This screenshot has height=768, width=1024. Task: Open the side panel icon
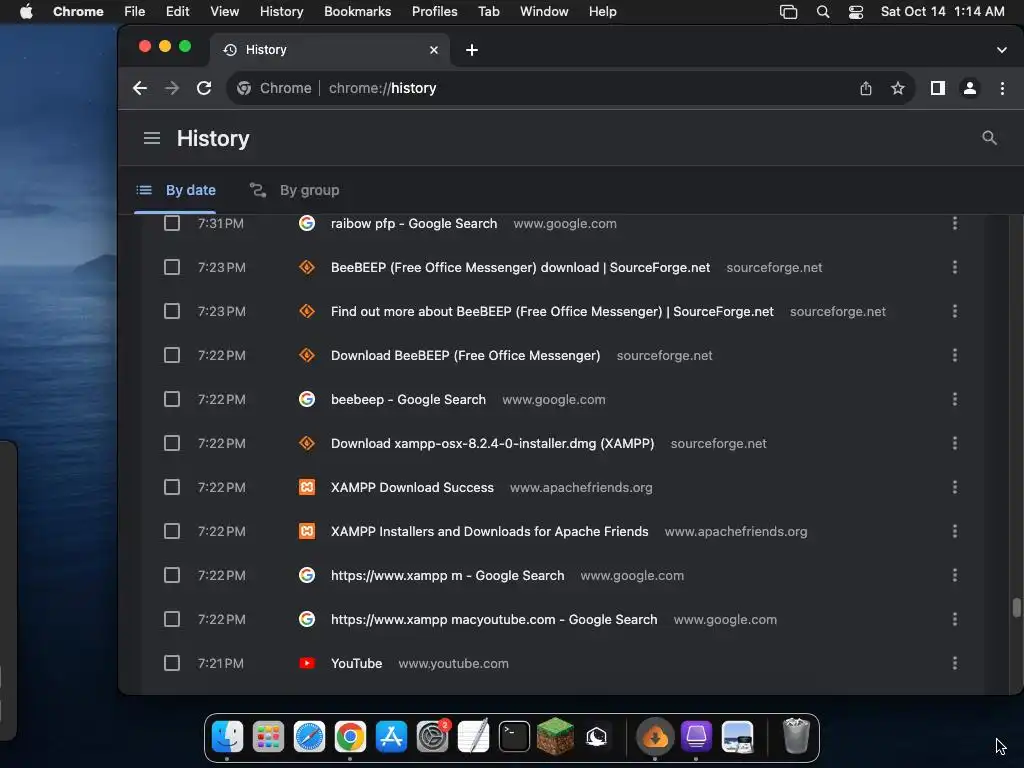[x=938, y=88]
